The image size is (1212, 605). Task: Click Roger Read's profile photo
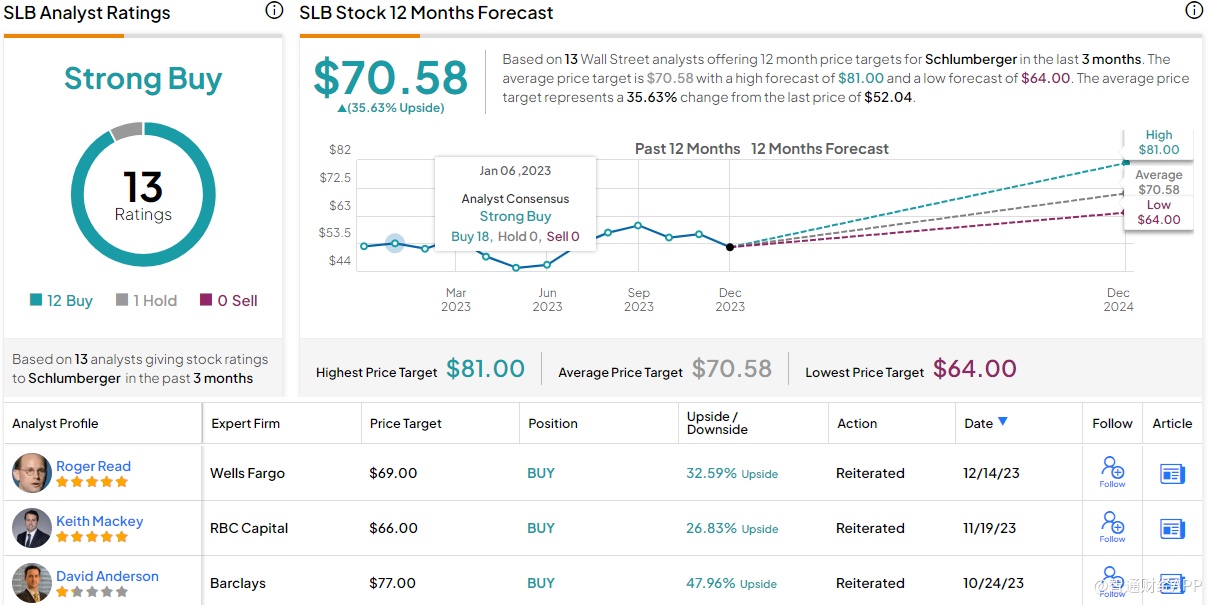[31, 473]
